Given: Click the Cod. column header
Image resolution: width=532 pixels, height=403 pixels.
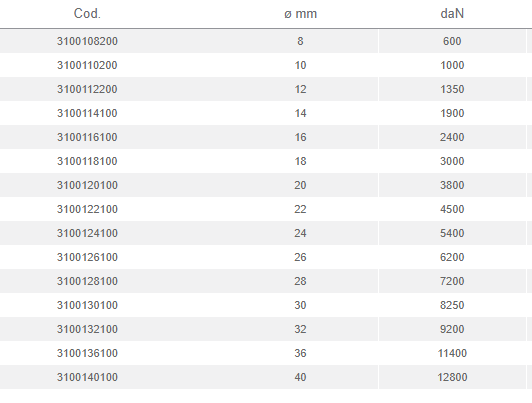Looking at the screenshot, I should pos(87,14).
